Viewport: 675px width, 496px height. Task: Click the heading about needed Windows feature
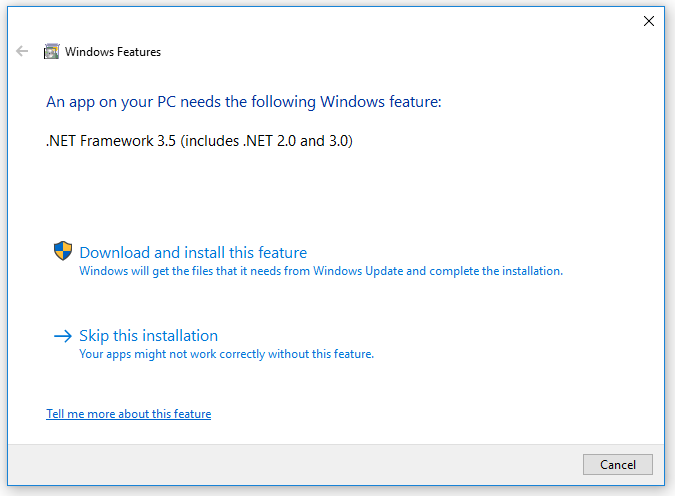point(243,102)
